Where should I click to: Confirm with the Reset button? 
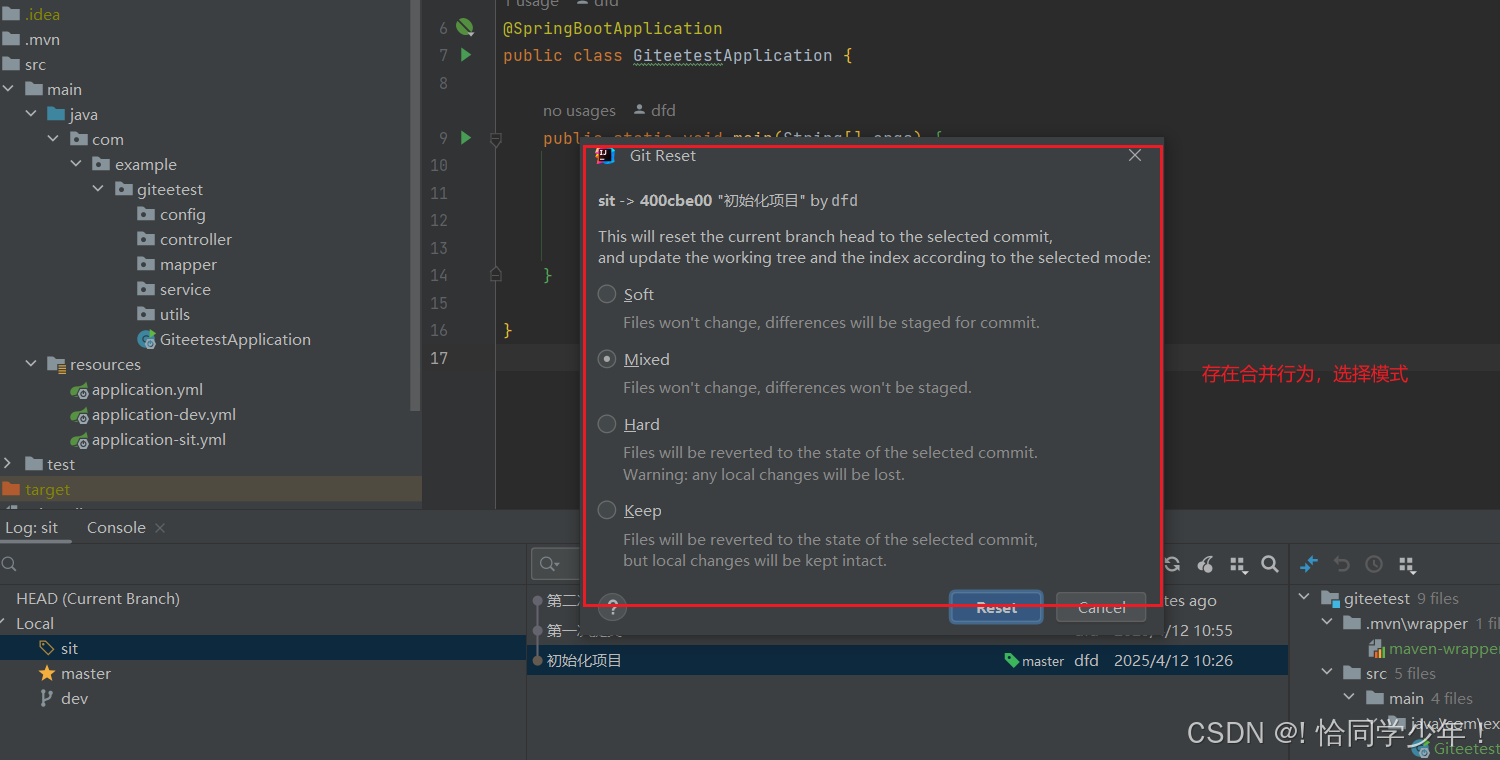pos(996,607)
